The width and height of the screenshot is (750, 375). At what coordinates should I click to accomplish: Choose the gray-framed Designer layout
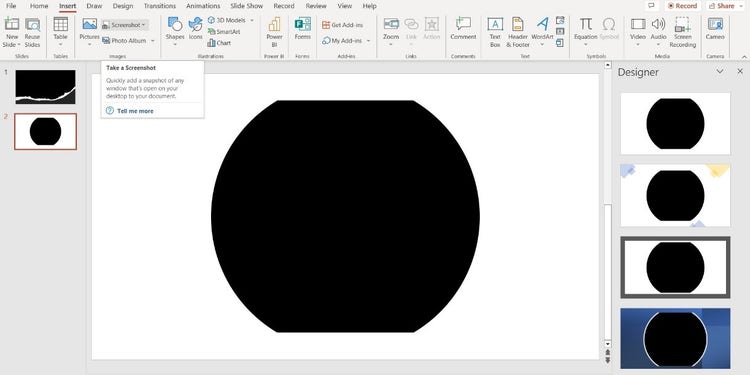pos(675,267)
